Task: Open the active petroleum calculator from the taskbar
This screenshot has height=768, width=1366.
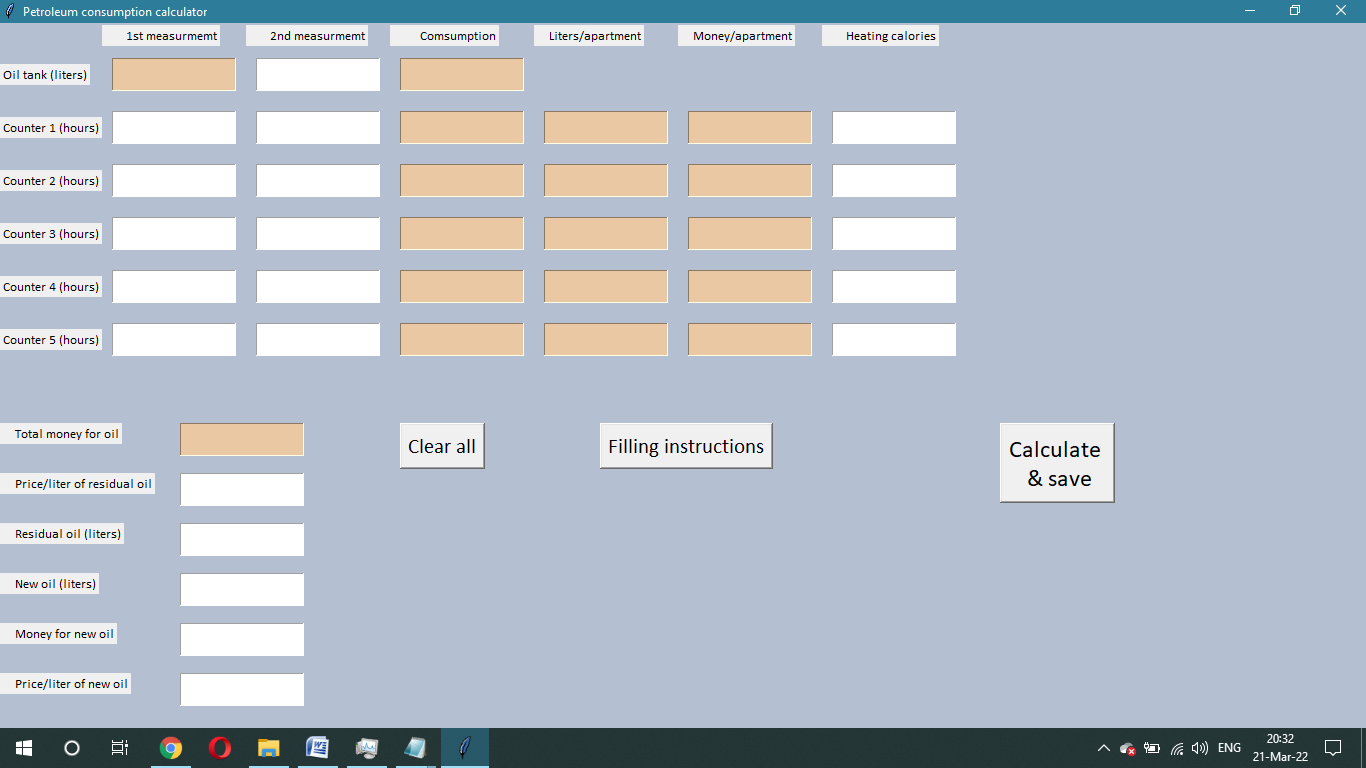Action: click(x=463, y=747)
